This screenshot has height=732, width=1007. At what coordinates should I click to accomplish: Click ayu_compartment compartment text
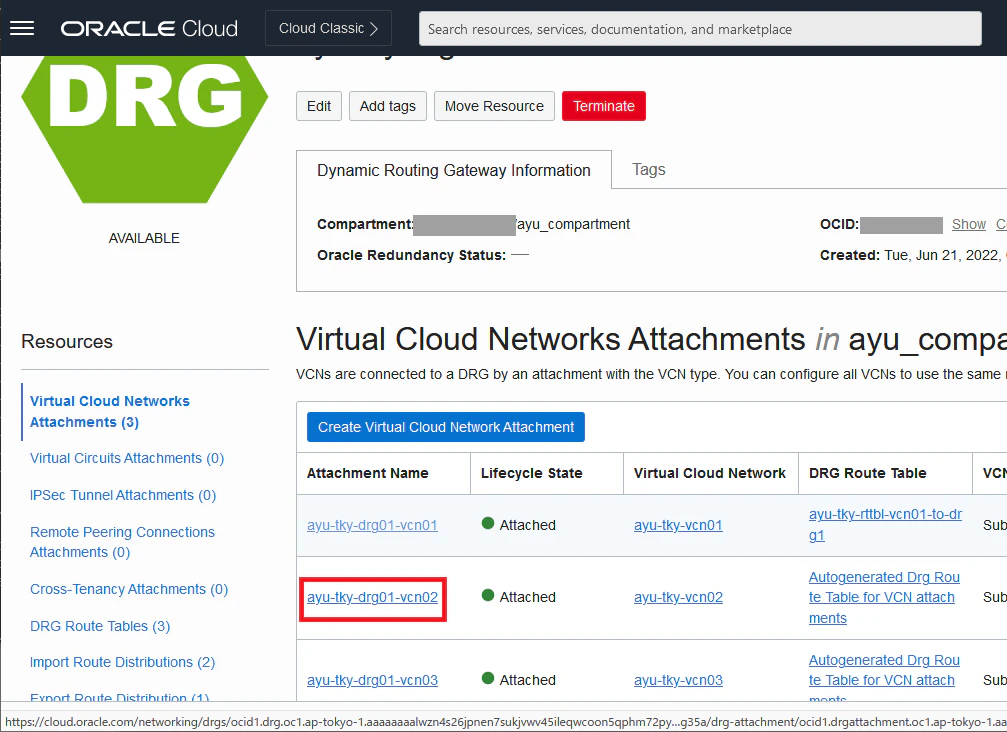[573, 224]
